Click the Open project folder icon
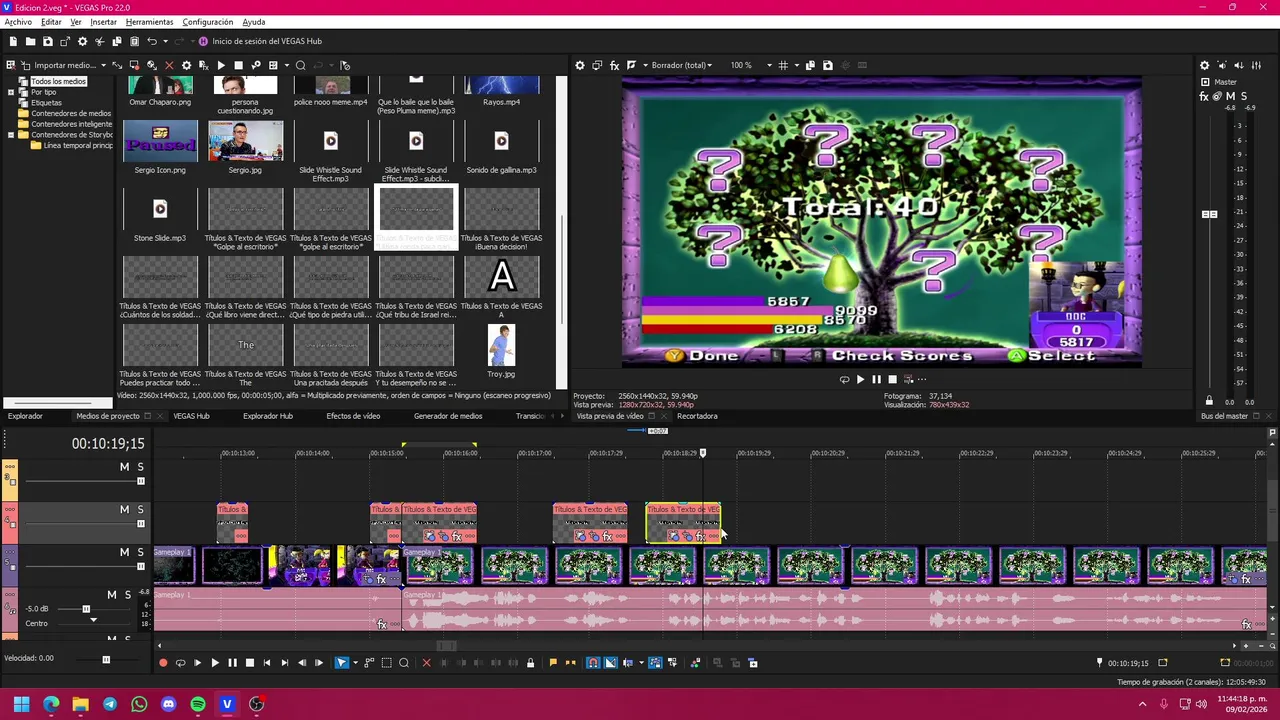1280x720 pixels. 31,41
